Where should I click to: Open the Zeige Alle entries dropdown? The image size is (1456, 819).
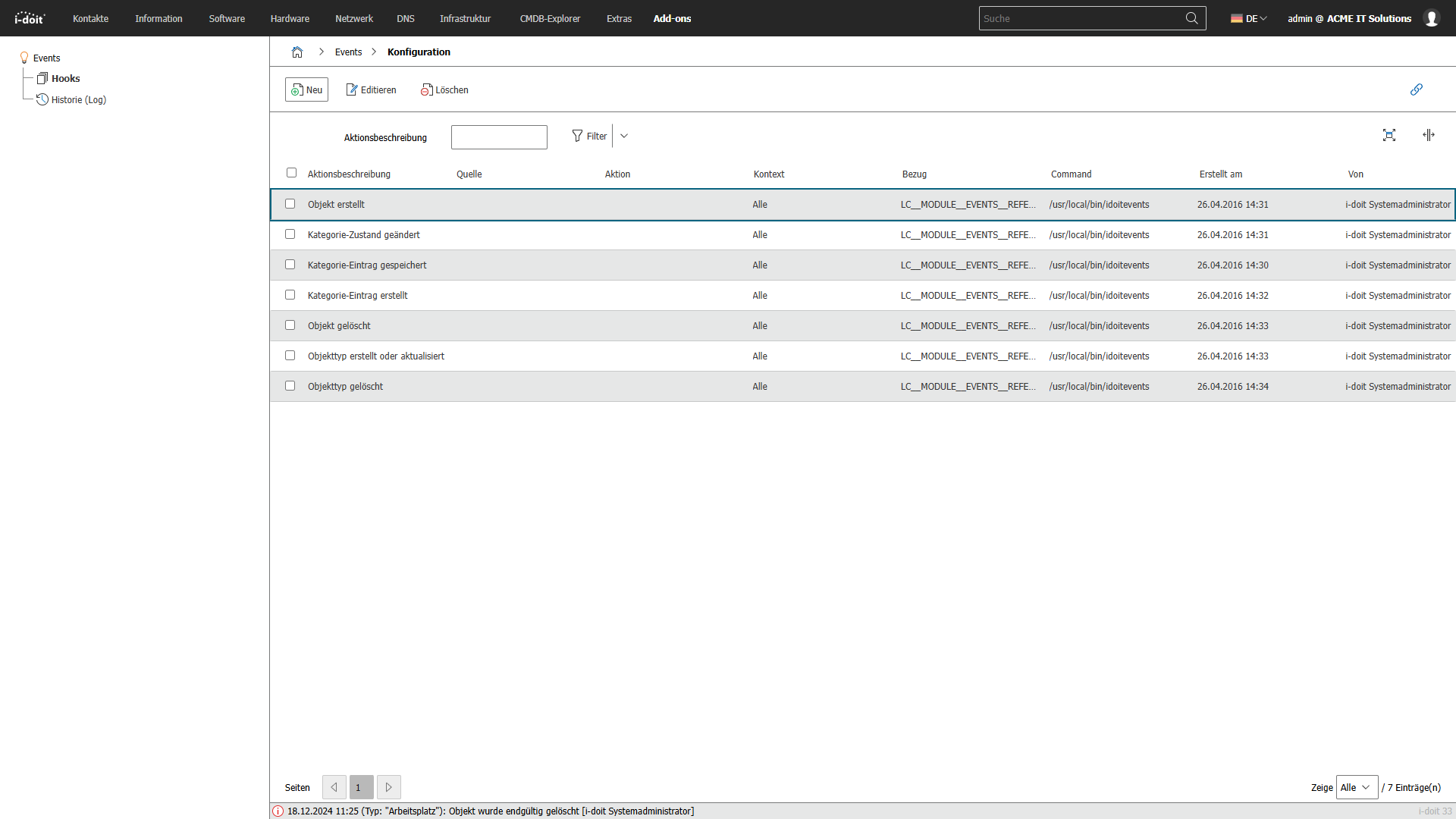[1357, 787]
